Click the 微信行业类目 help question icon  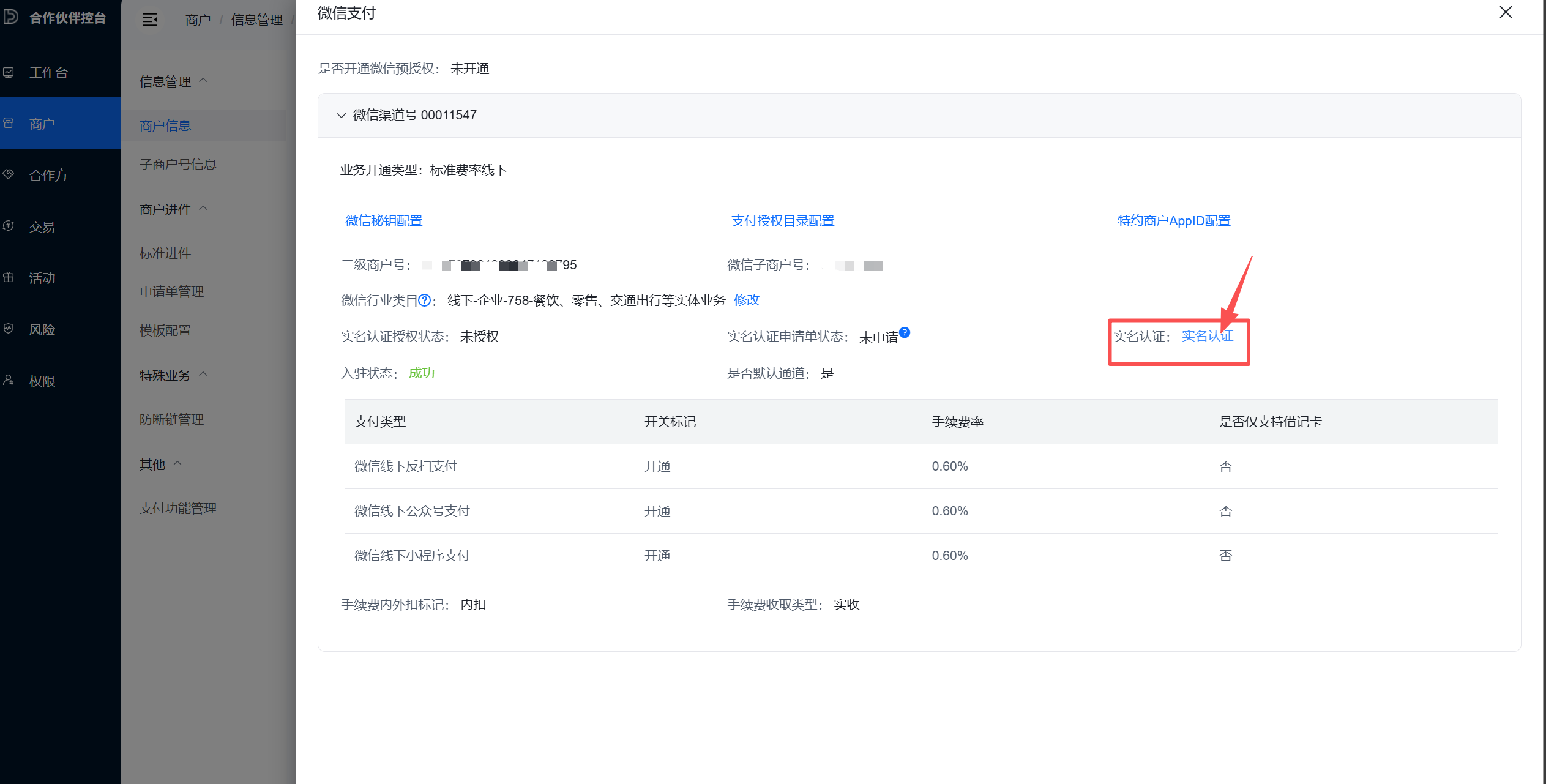pyautogui.click(x=424, y=300)
